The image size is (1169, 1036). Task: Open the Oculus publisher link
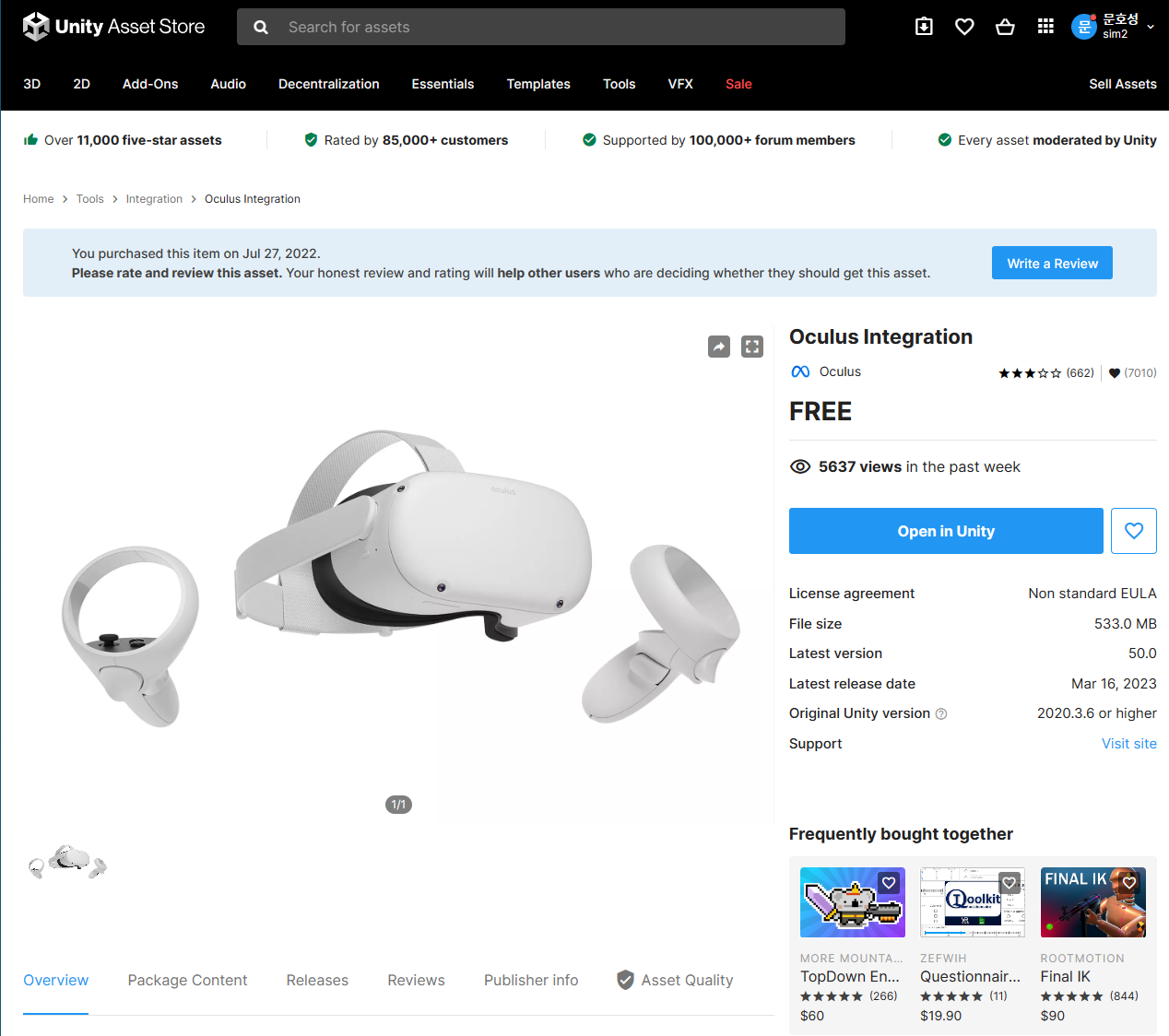[x=840, y=371]
